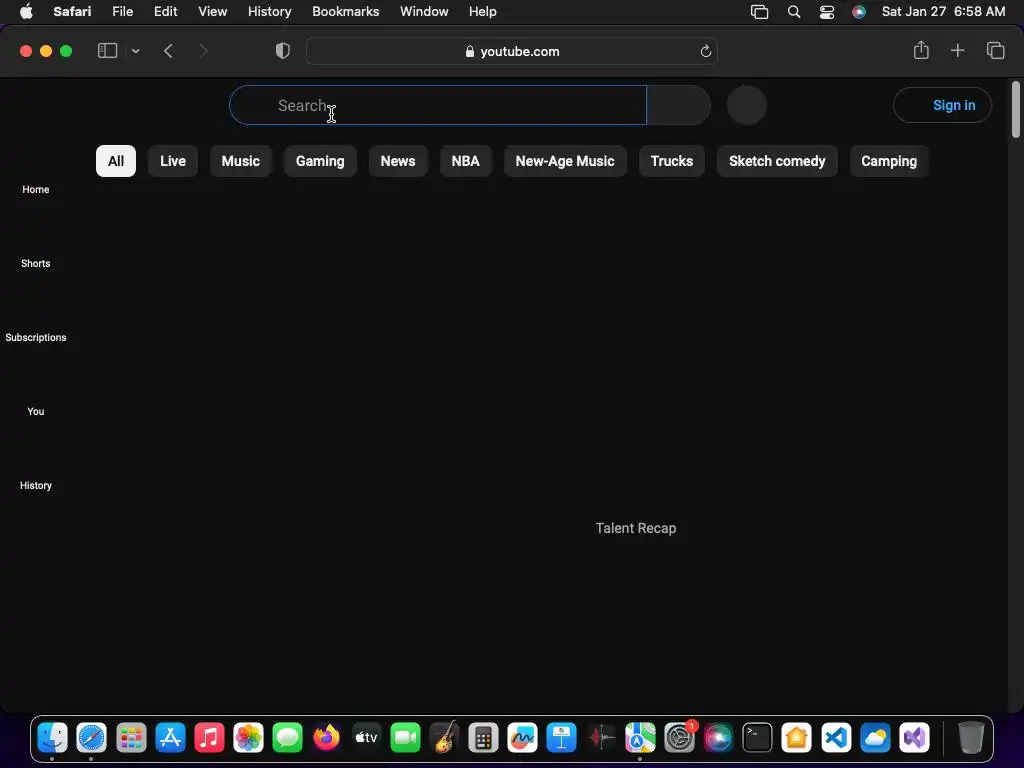Click the round voice search button
Screen dimensions: 1024x768
tap(746, 105)
